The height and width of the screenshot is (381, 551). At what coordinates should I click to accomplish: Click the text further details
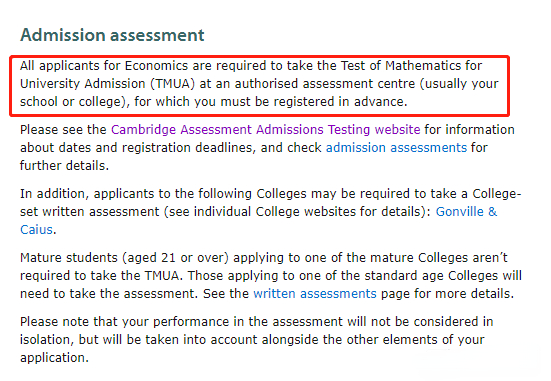click(63, 166)
